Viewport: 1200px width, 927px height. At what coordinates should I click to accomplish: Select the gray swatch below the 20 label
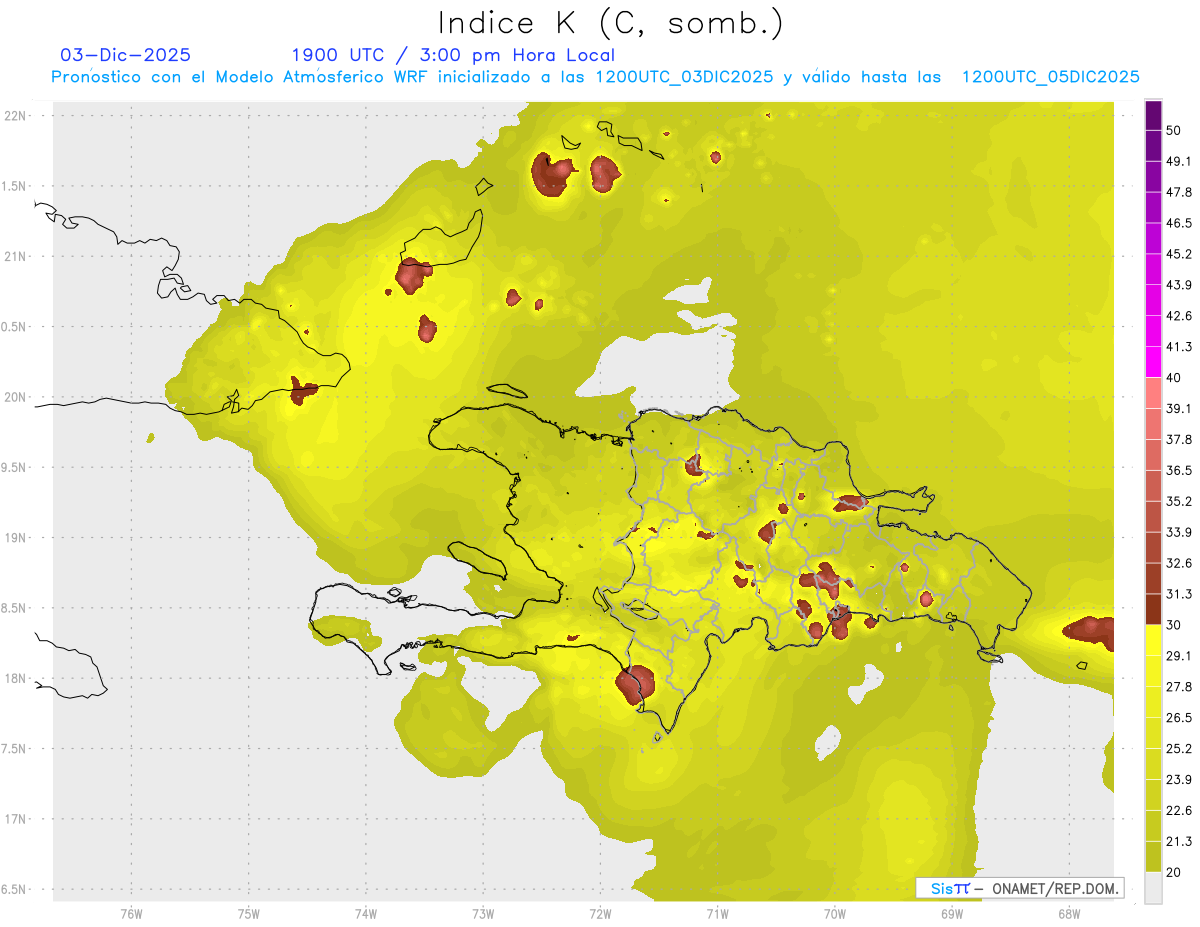click(x=1153, y=888)
